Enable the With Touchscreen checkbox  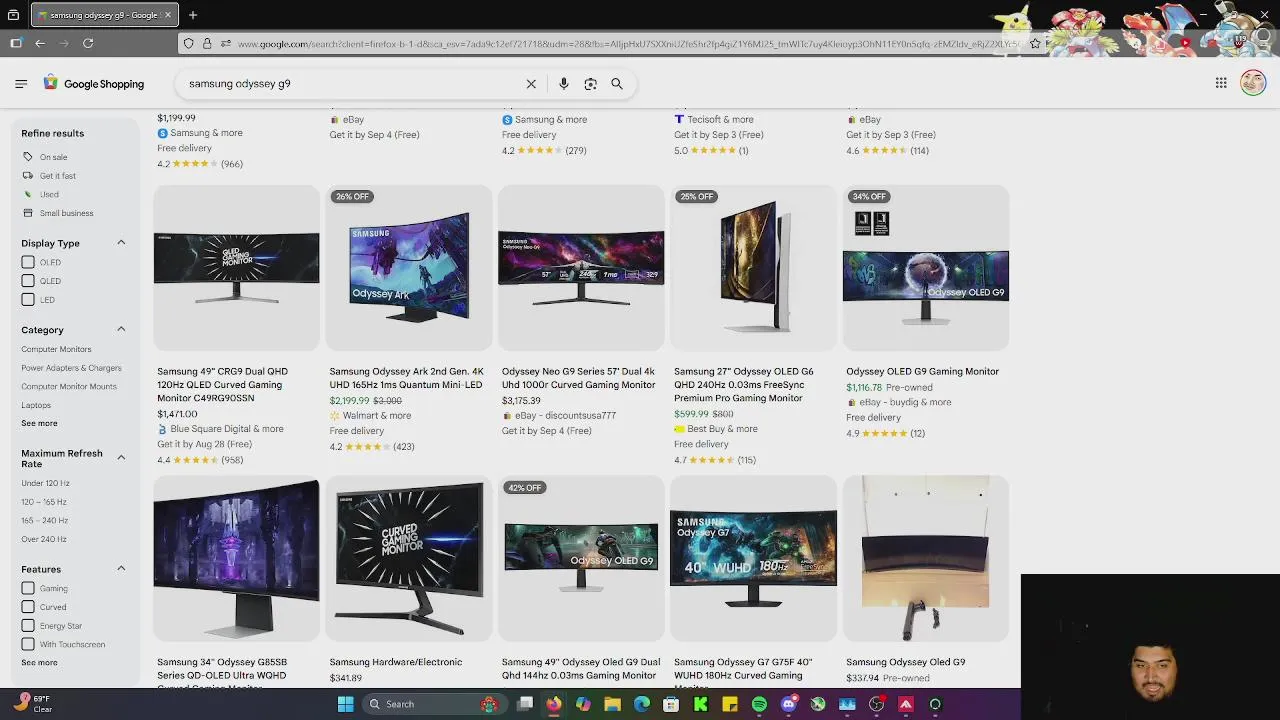point(28,644)
